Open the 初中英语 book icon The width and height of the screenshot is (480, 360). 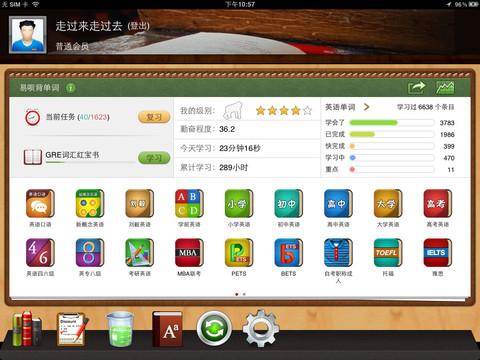(x=288, y=203)
